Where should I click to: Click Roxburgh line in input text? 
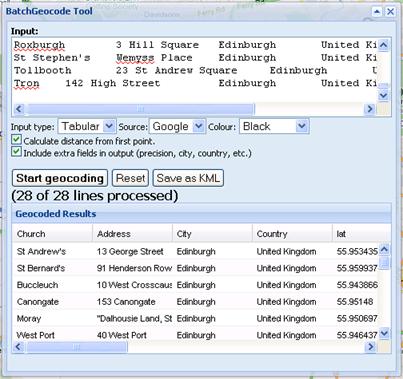click(195, 45)
